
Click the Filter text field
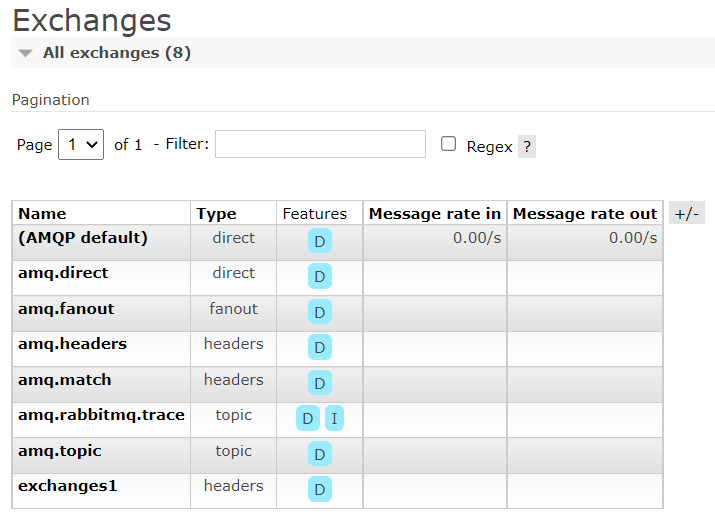(x=320, y=144)
